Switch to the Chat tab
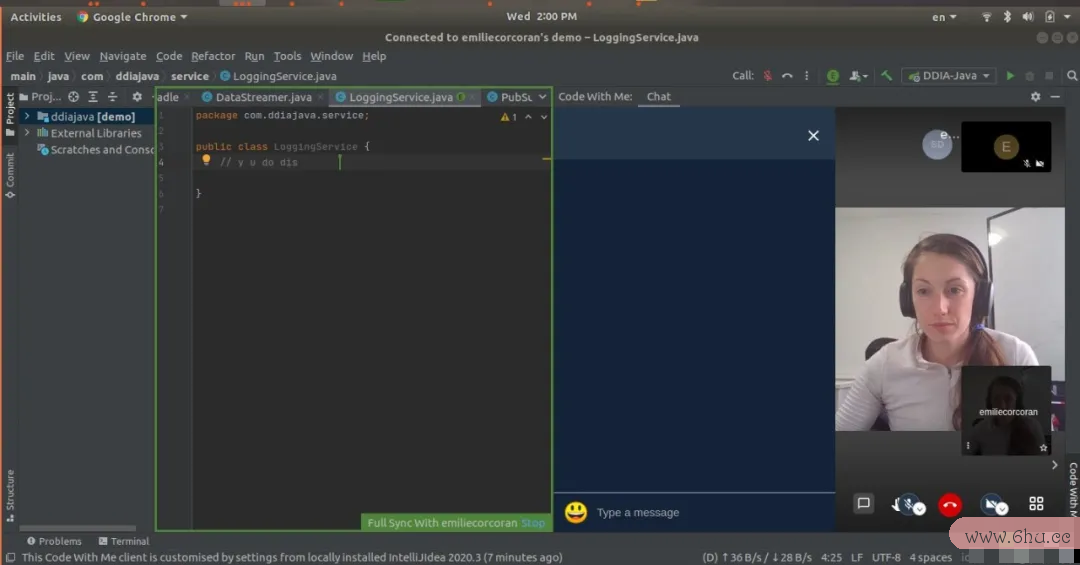The width and height of the screenshot is (1080, 565). point(658,96)
